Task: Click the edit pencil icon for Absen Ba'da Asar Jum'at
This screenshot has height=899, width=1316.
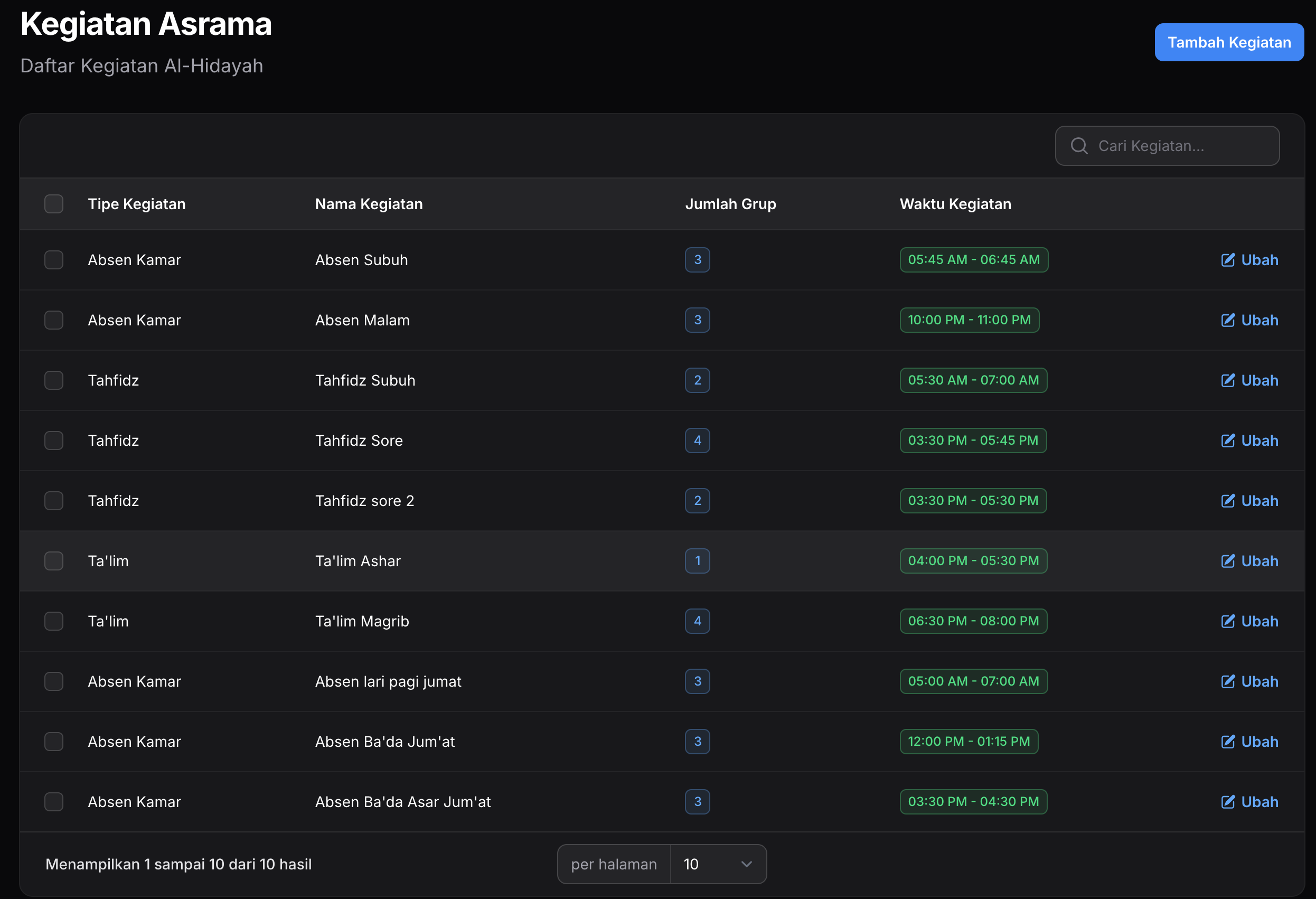Action: click(1228, 802)
